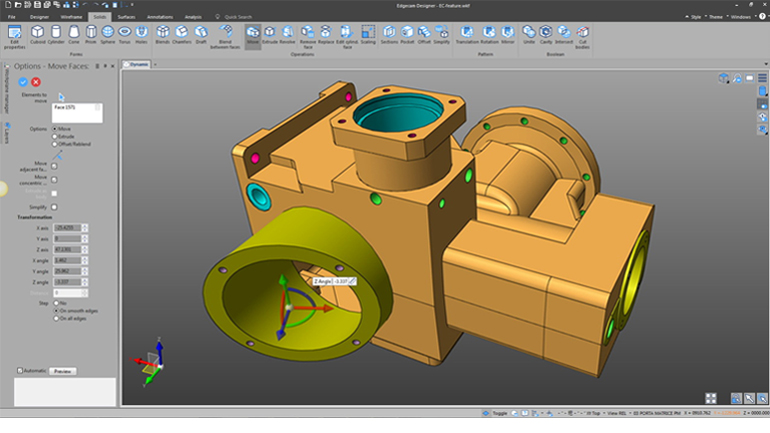
Task: Click the Y angle value field
Action: (67, 271)
